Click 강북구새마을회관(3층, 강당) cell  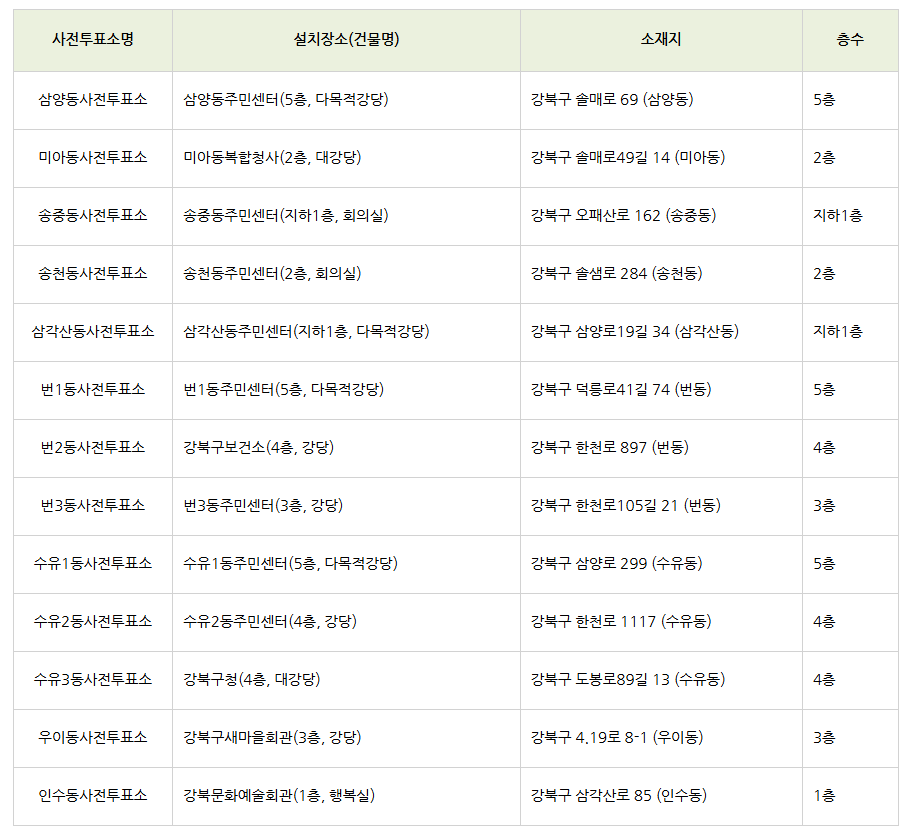click(272, 737)
